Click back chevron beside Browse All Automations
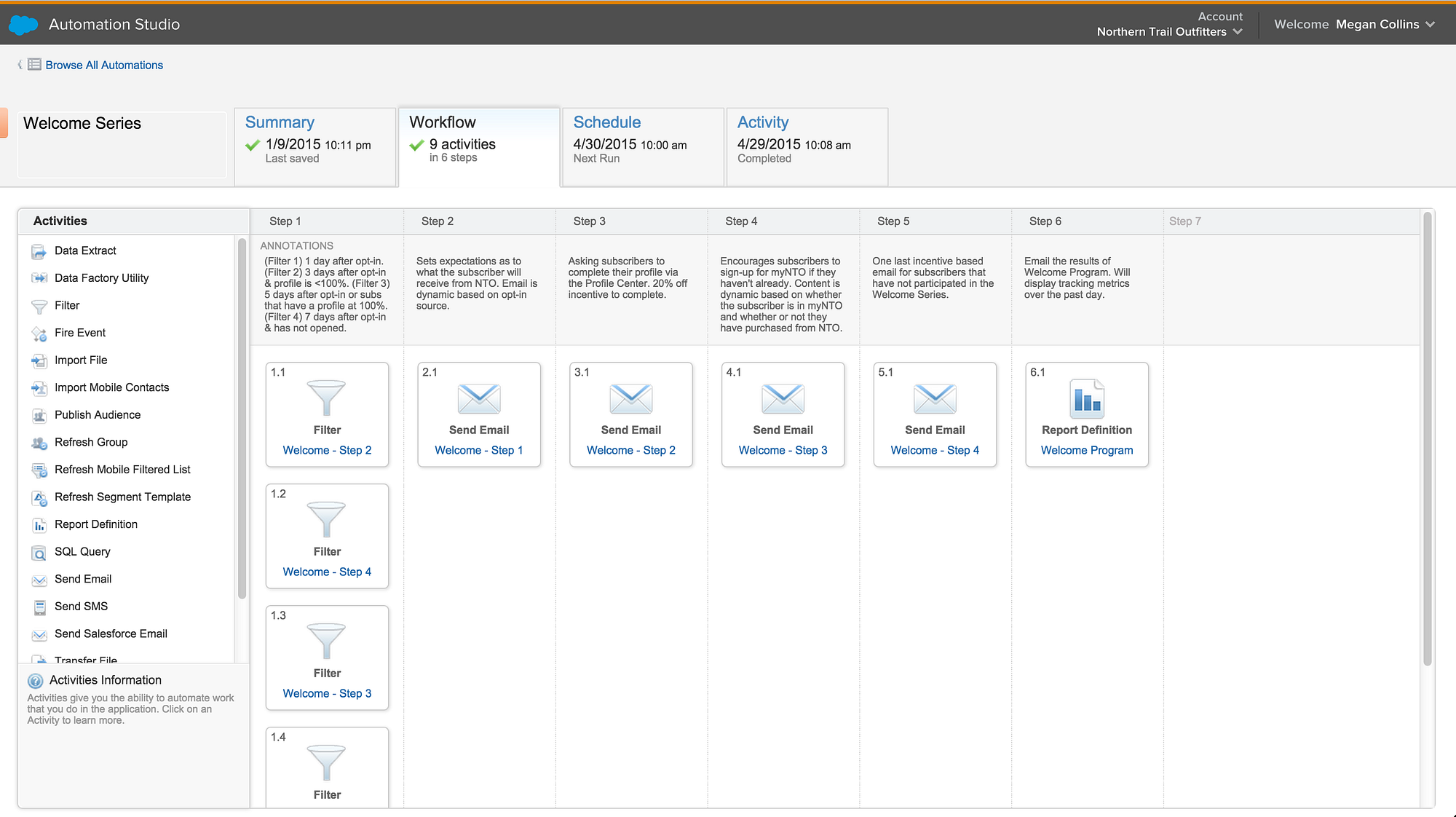The height and width of the screenshot is (817, 1456). 20,65
